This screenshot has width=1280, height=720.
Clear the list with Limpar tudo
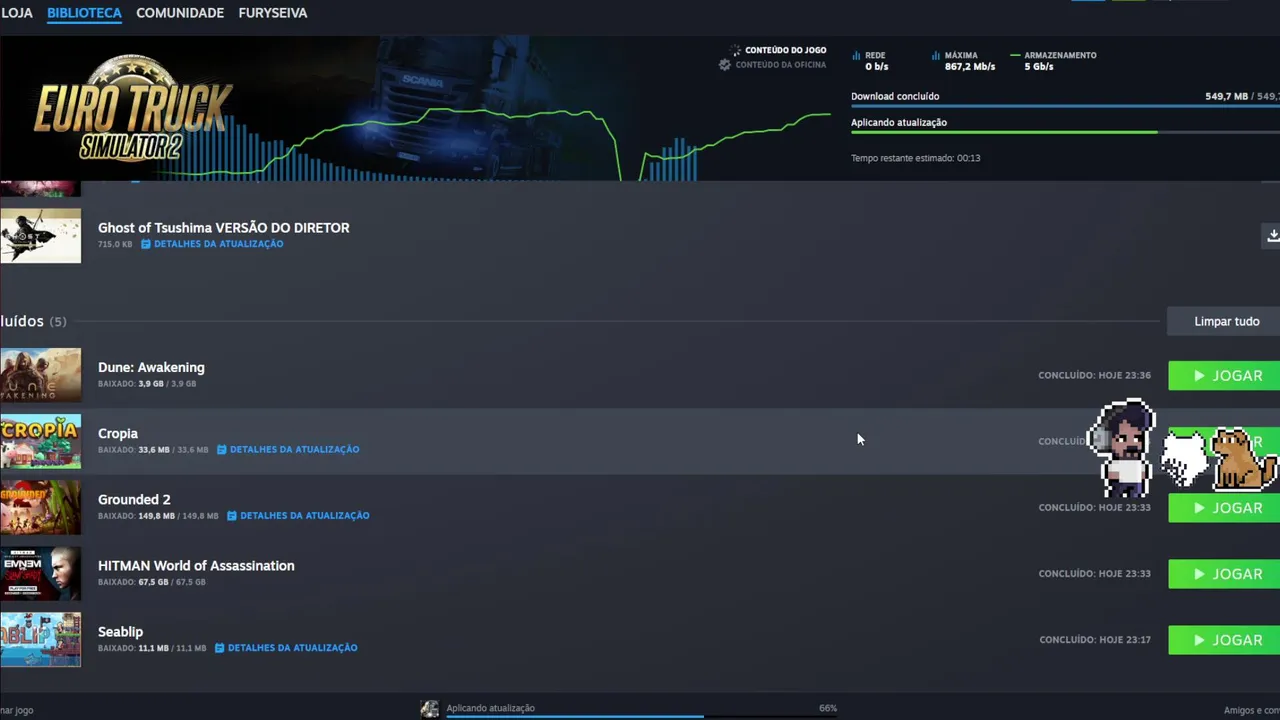pyautogui.click(x=1226, y=321)
